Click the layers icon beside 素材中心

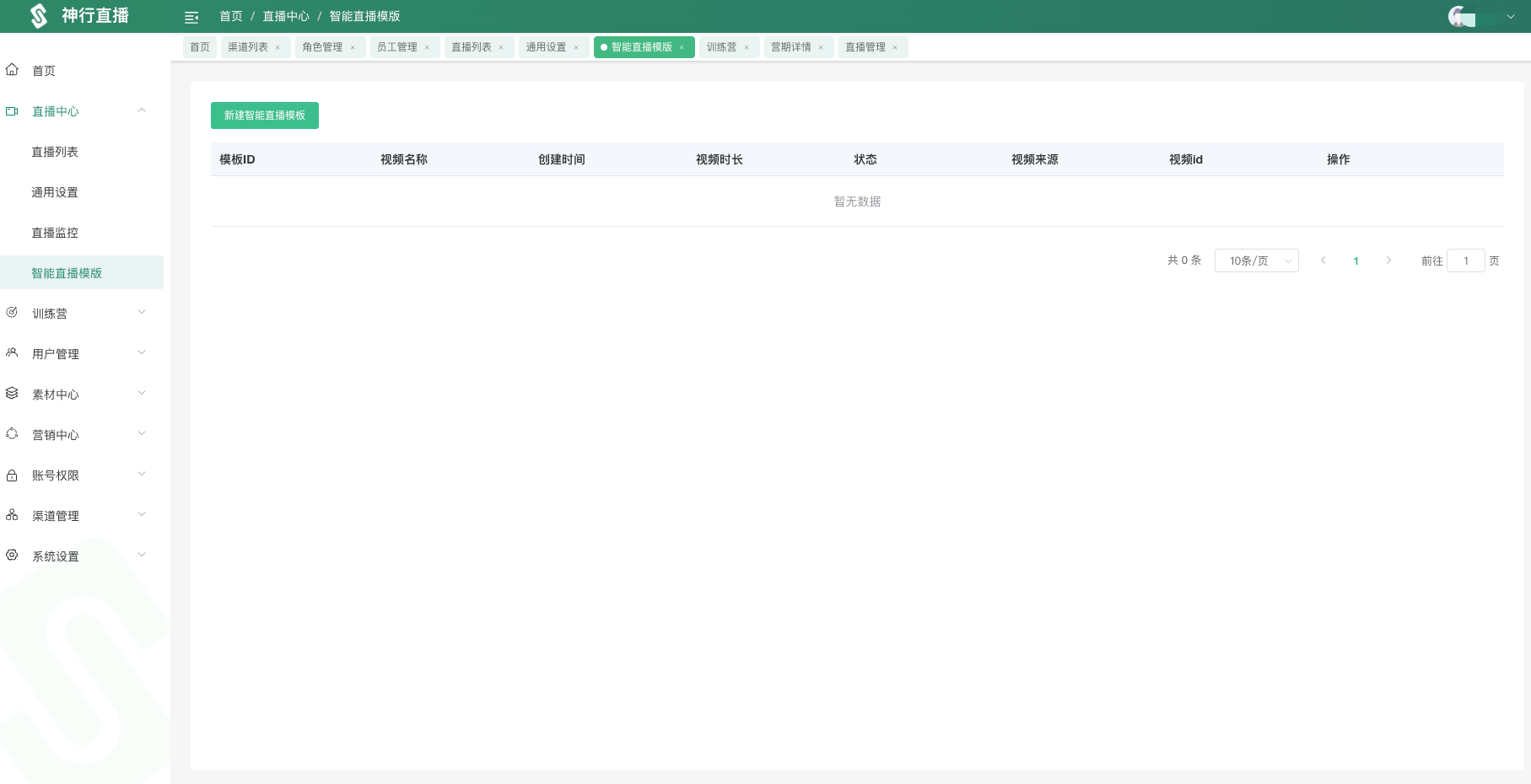(x=12, y=394)
